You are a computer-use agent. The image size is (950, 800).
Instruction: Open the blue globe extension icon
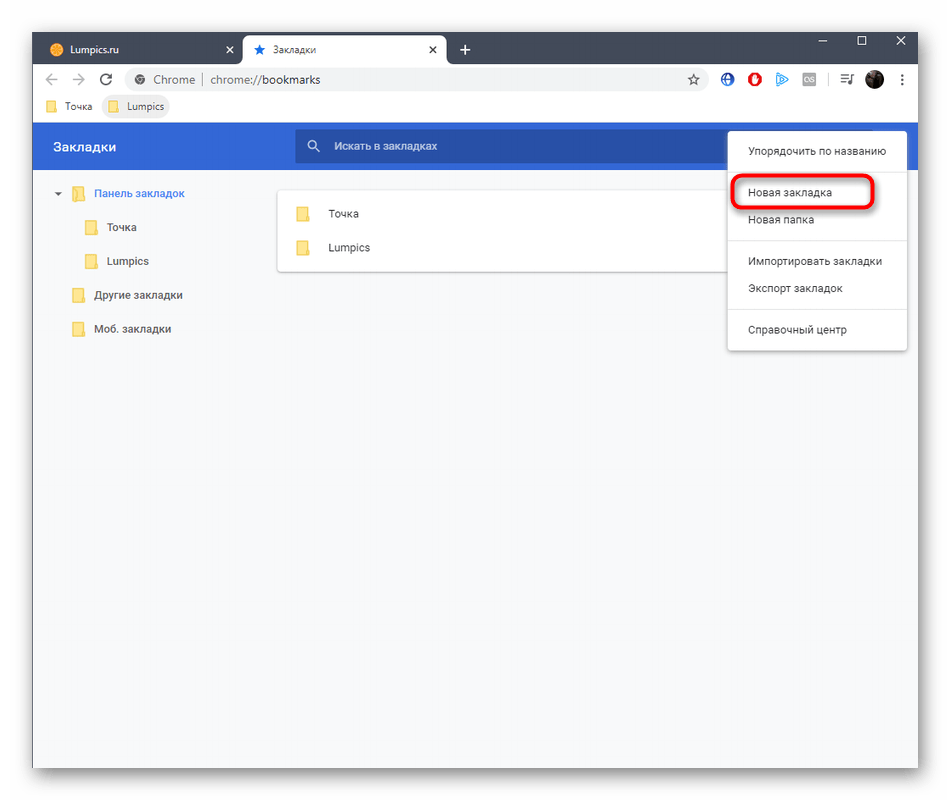(727, 79)
